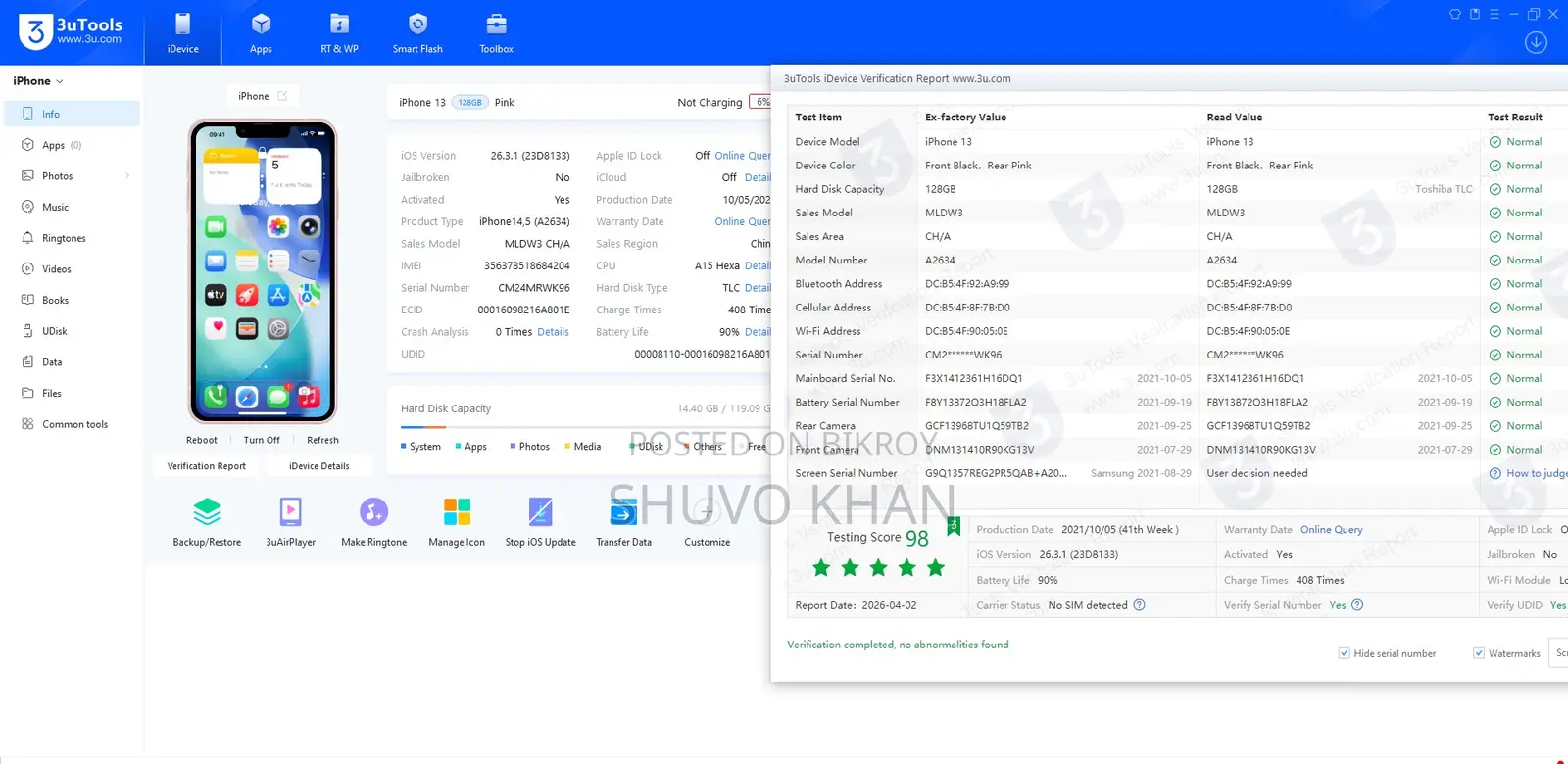1568x764 pixels.
Task: Open Data in the sidebar
Action: [72, 362]
